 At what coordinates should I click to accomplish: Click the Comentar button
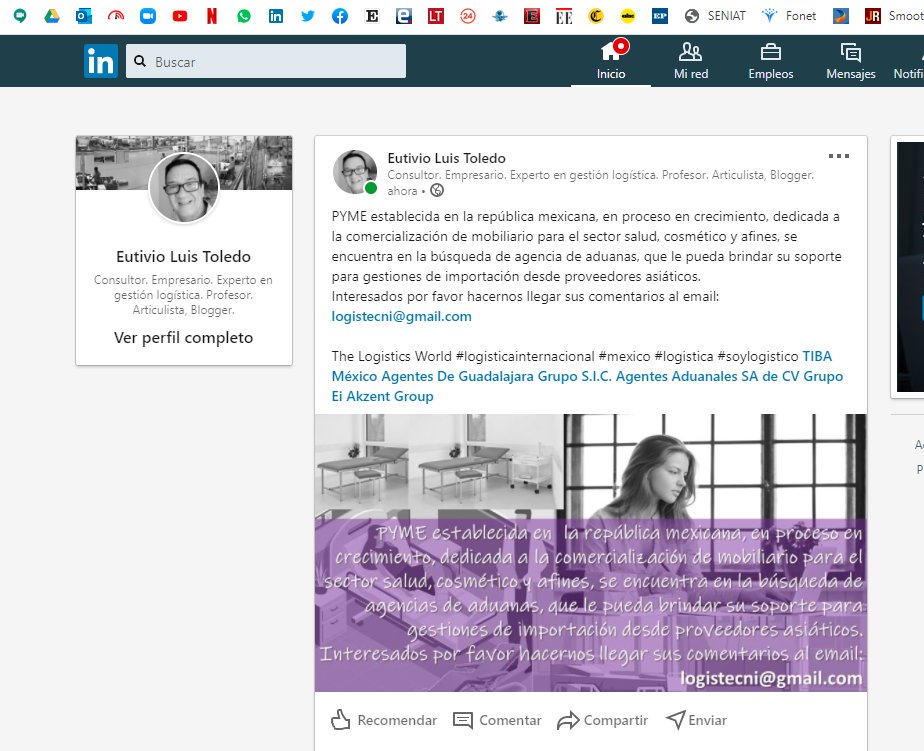497,720
